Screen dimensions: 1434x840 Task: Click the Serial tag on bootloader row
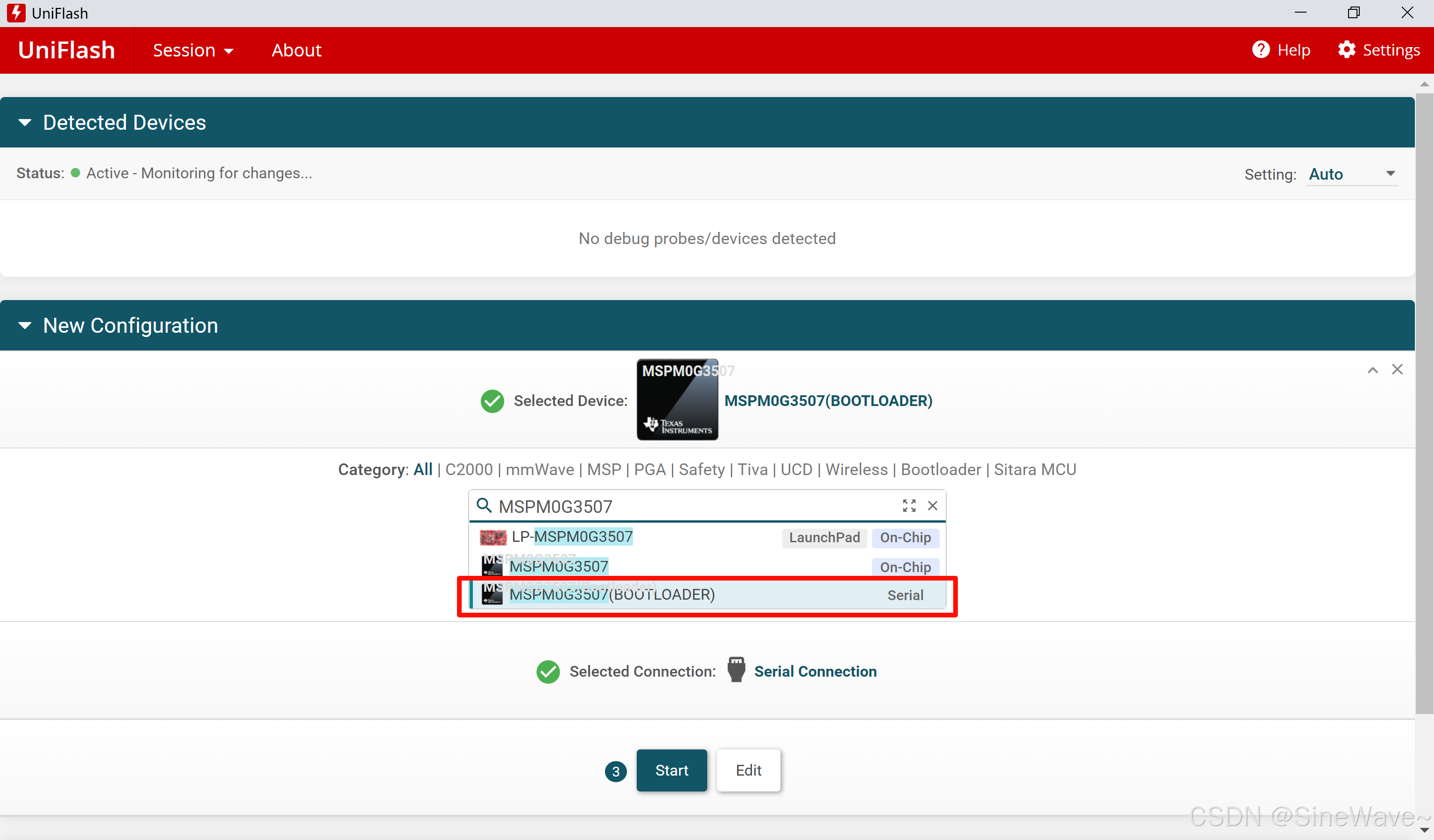pyautogui.click(x=905, y=595)
